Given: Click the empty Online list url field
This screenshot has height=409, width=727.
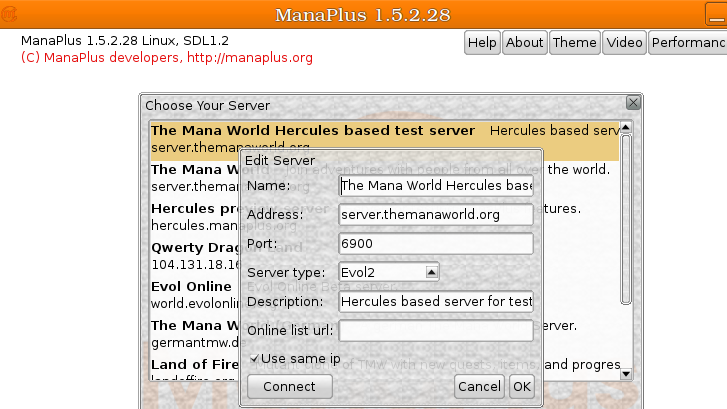Looking at the screenshot, I should coord(436,330).
